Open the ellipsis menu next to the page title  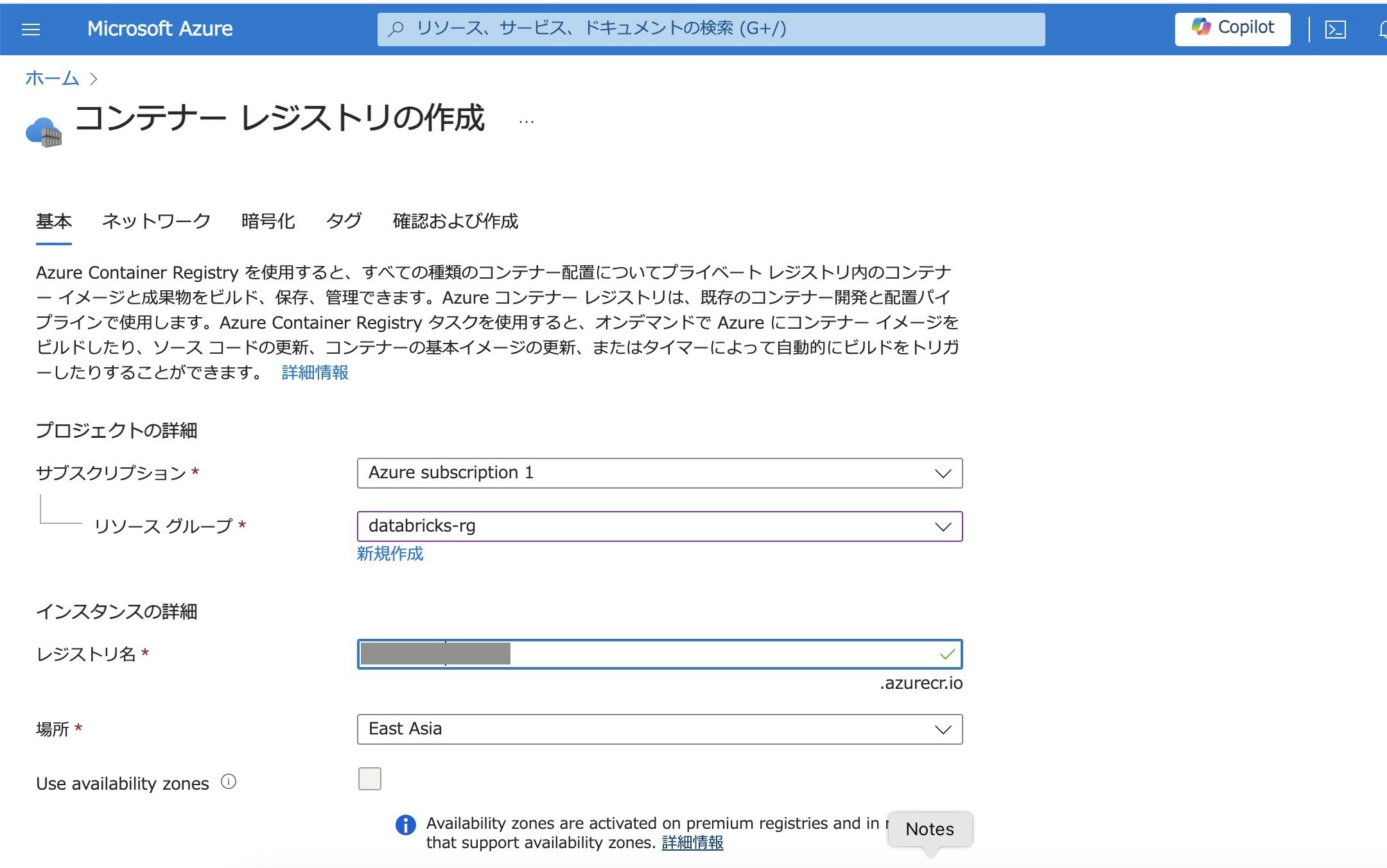527,121
